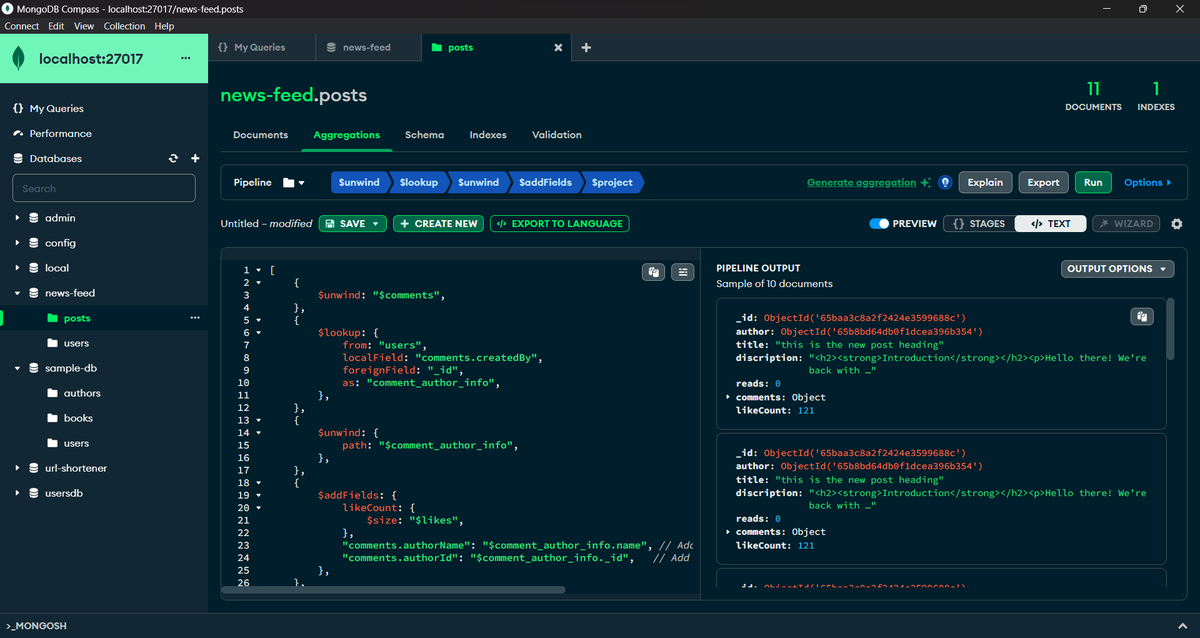
Task: Prettify the pipeline text in editor
Action: 683,271
